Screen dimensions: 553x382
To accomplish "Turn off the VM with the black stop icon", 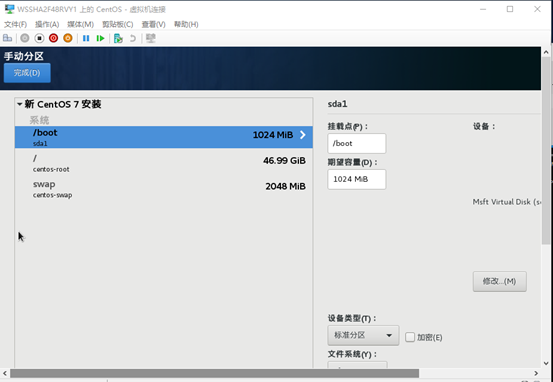I will pyautogui.click(x=39, y=38).
